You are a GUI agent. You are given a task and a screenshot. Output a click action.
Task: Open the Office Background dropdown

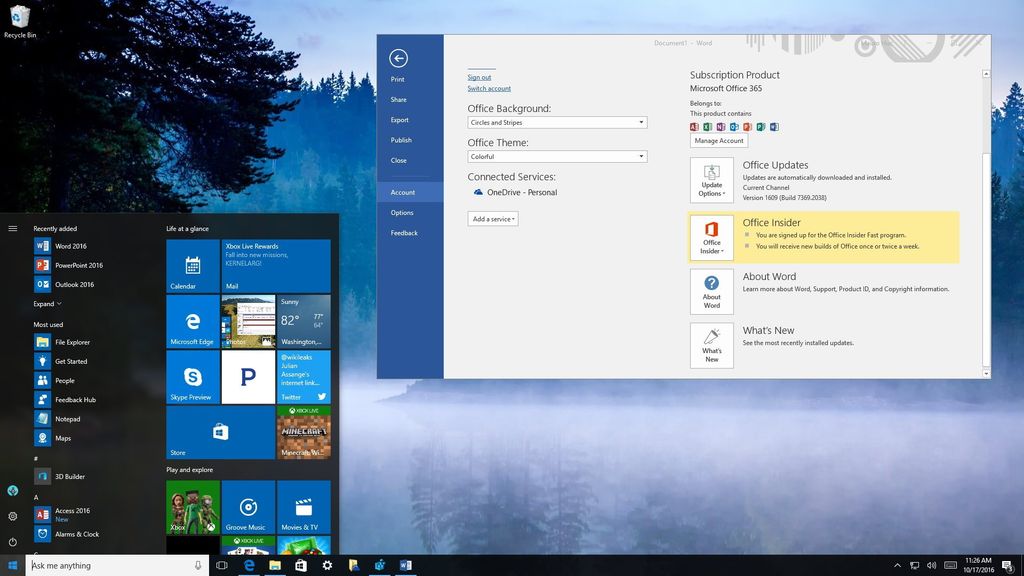point(556,122)
